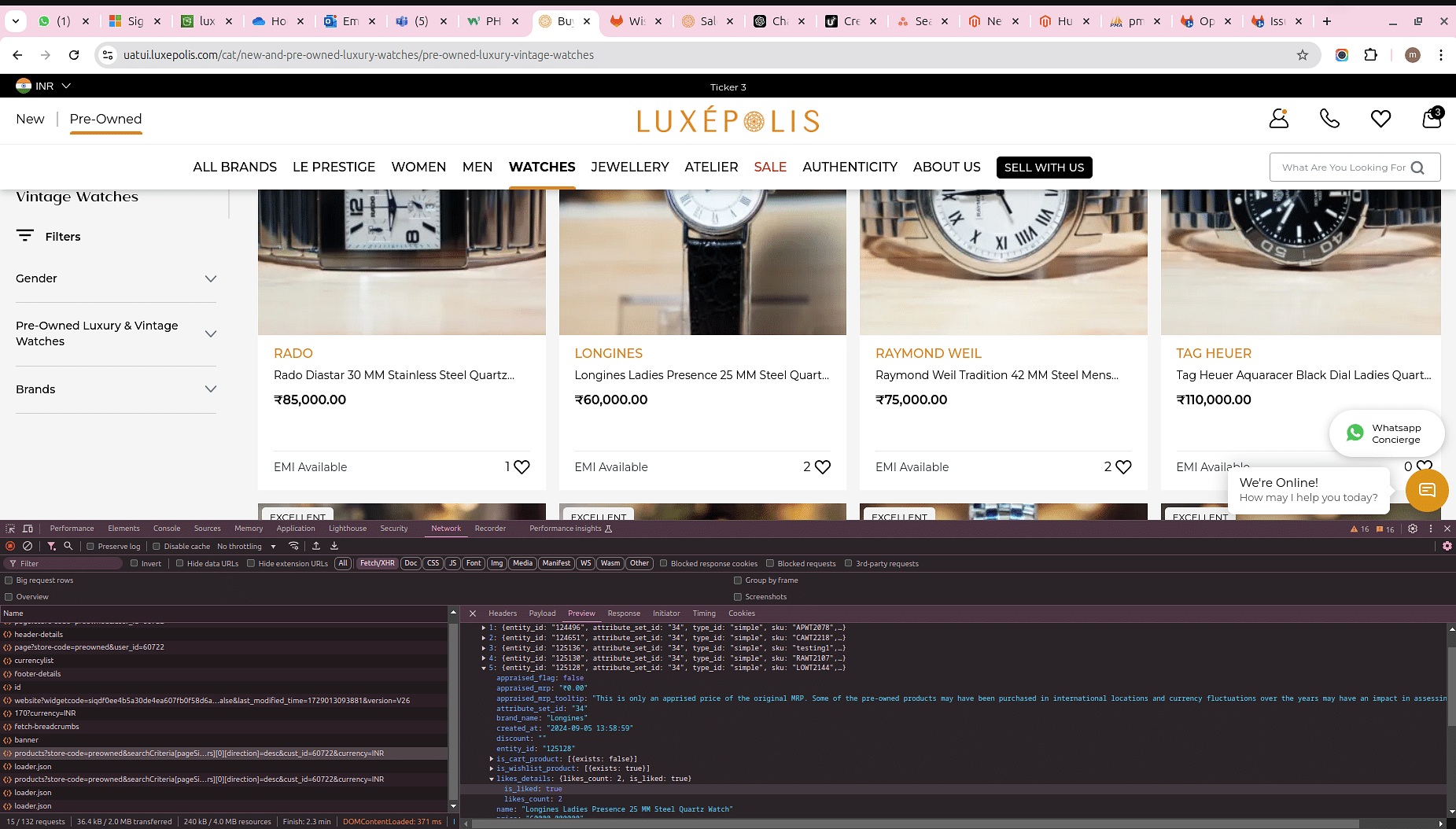1456x829 pixels.
Task: Enable Big request rows
Action: point(9,580)
